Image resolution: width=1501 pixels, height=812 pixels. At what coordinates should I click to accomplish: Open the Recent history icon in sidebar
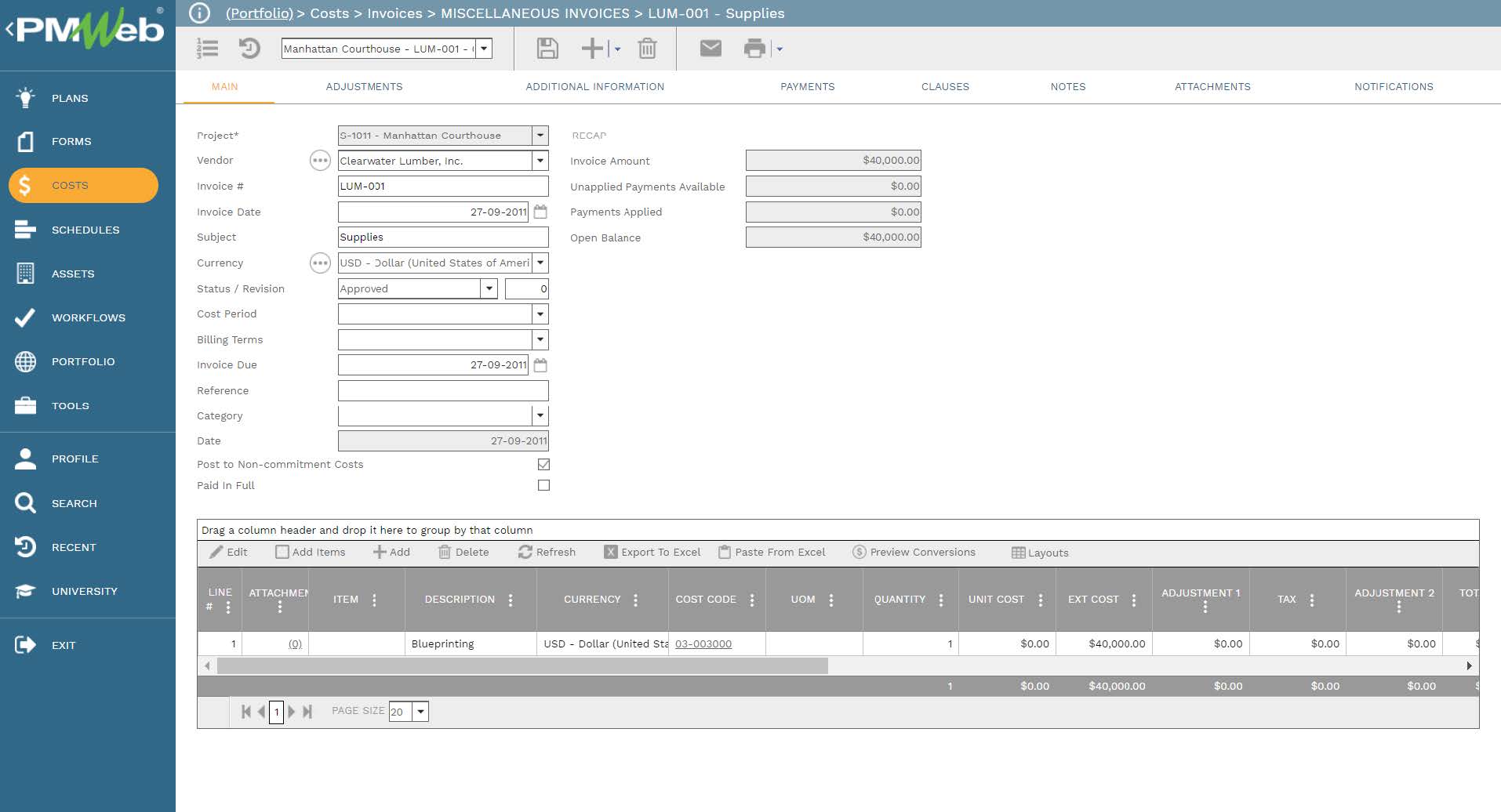tap(25, 547)
